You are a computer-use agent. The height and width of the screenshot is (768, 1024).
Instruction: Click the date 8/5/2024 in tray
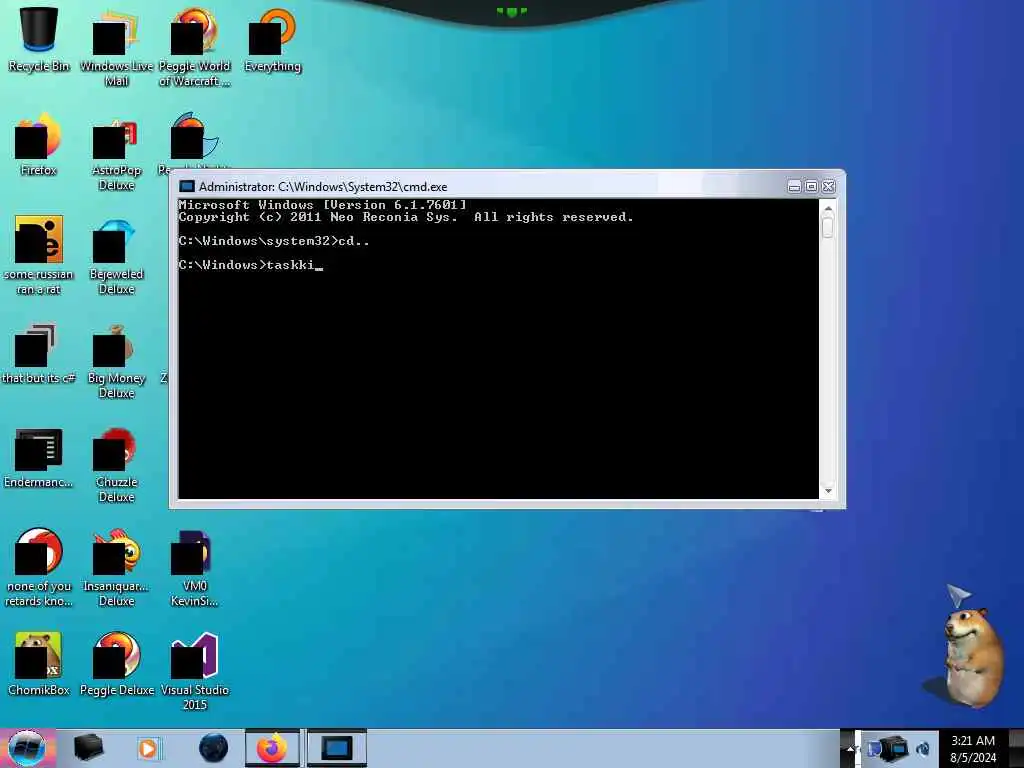pos(973,758)
